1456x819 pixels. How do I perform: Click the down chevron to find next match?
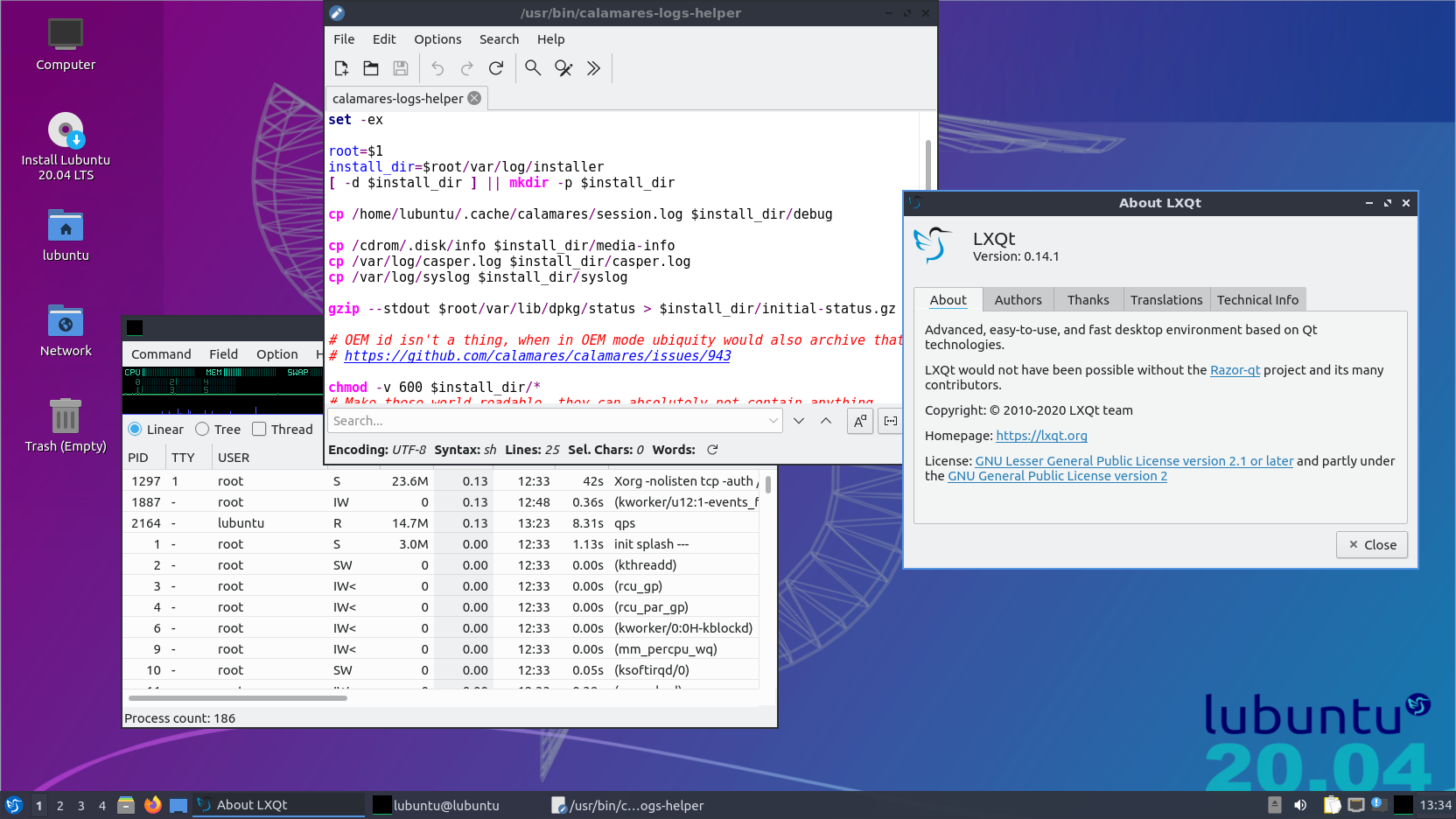[798, 420]
